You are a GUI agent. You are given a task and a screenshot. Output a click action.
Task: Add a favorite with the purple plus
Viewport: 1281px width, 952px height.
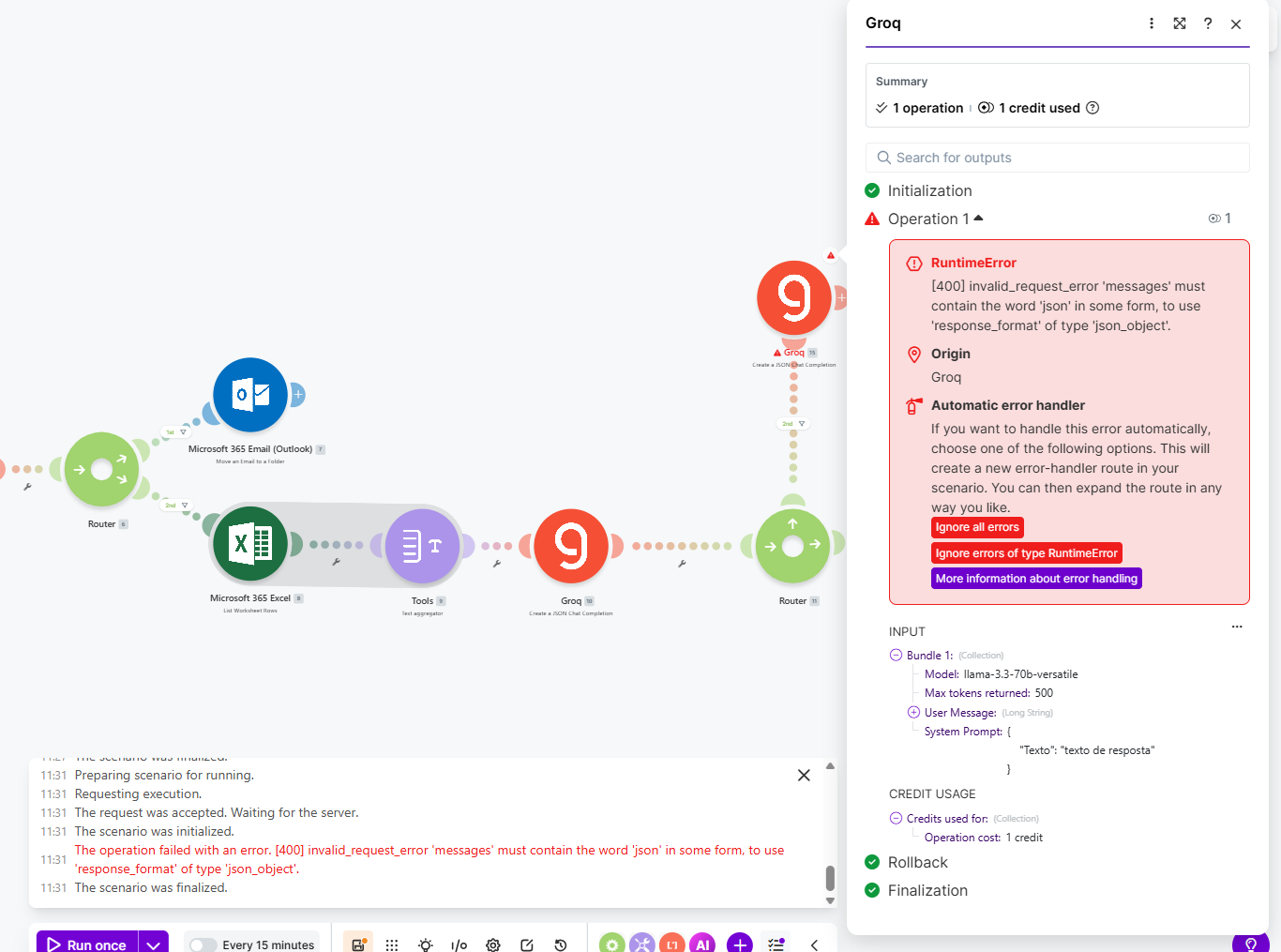click(740, 944)
